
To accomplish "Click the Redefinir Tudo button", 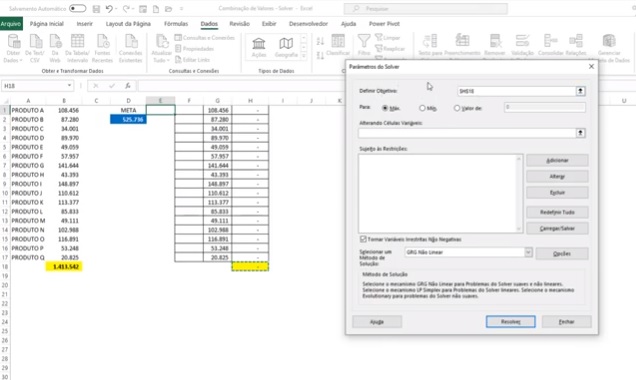I will click(x=557, y=212).
